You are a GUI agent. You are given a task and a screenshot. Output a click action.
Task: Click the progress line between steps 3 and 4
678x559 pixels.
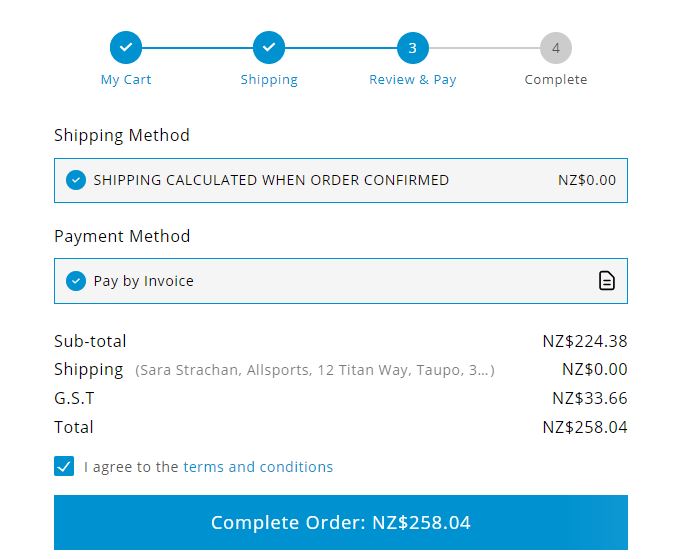[x=484, y=48]
